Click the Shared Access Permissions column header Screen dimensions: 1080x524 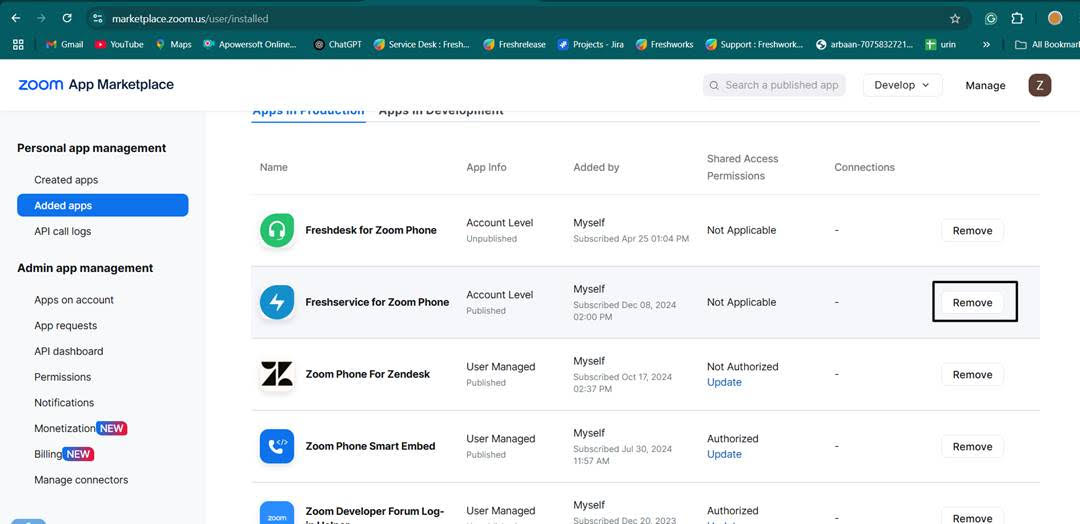tap(742, 167)
